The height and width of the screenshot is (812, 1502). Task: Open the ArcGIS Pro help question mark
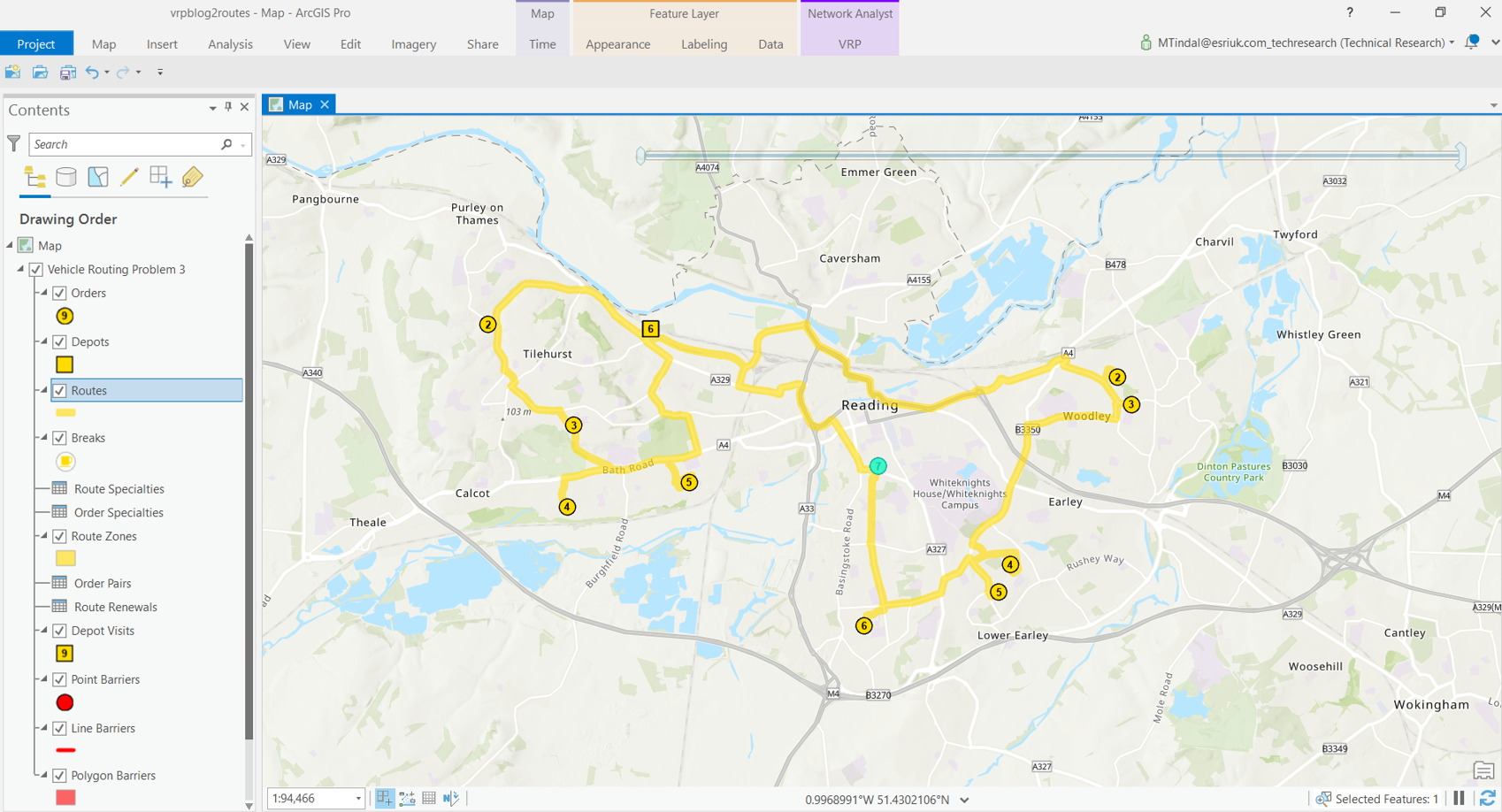point(1350,12)
